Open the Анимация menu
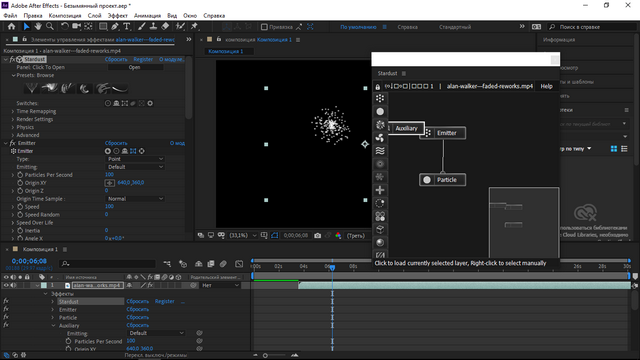The height and width of the screenshot is (360, 640). (147, 16)
